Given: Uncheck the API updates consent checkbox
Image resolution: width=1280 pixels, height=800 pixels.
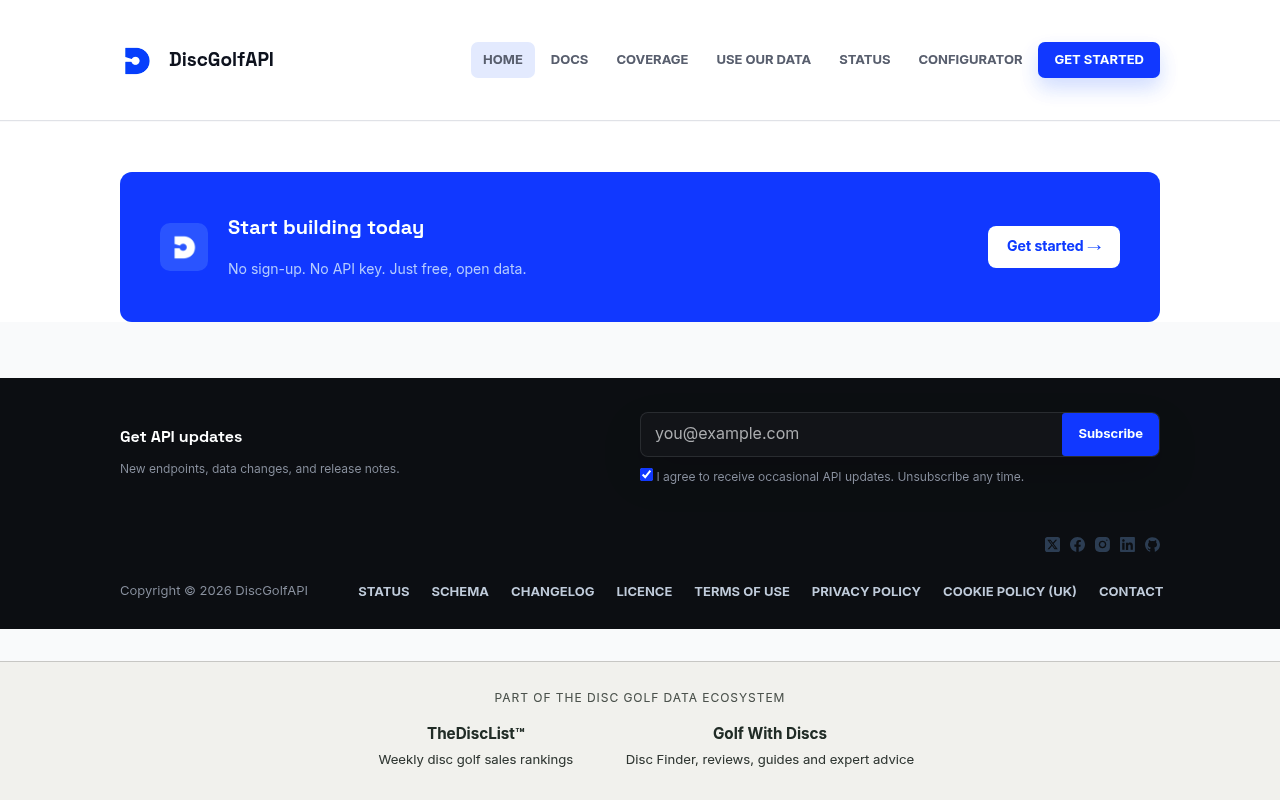Looking at the screenshot, I should 646,475.
